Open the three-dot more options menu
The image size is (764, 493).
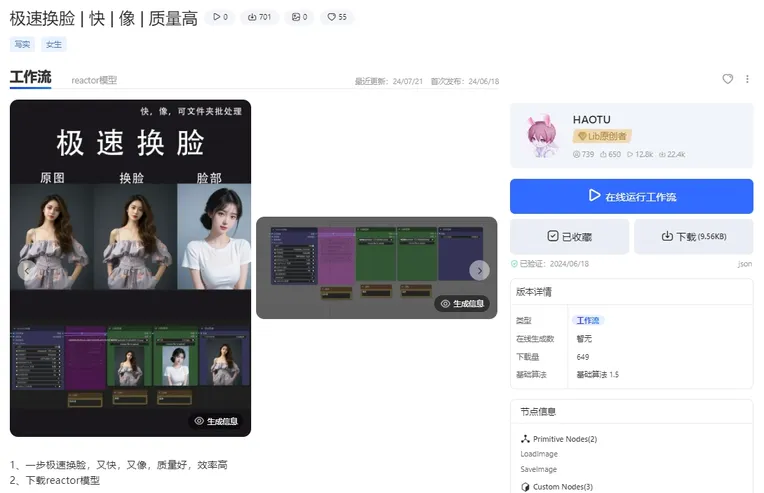747,79
